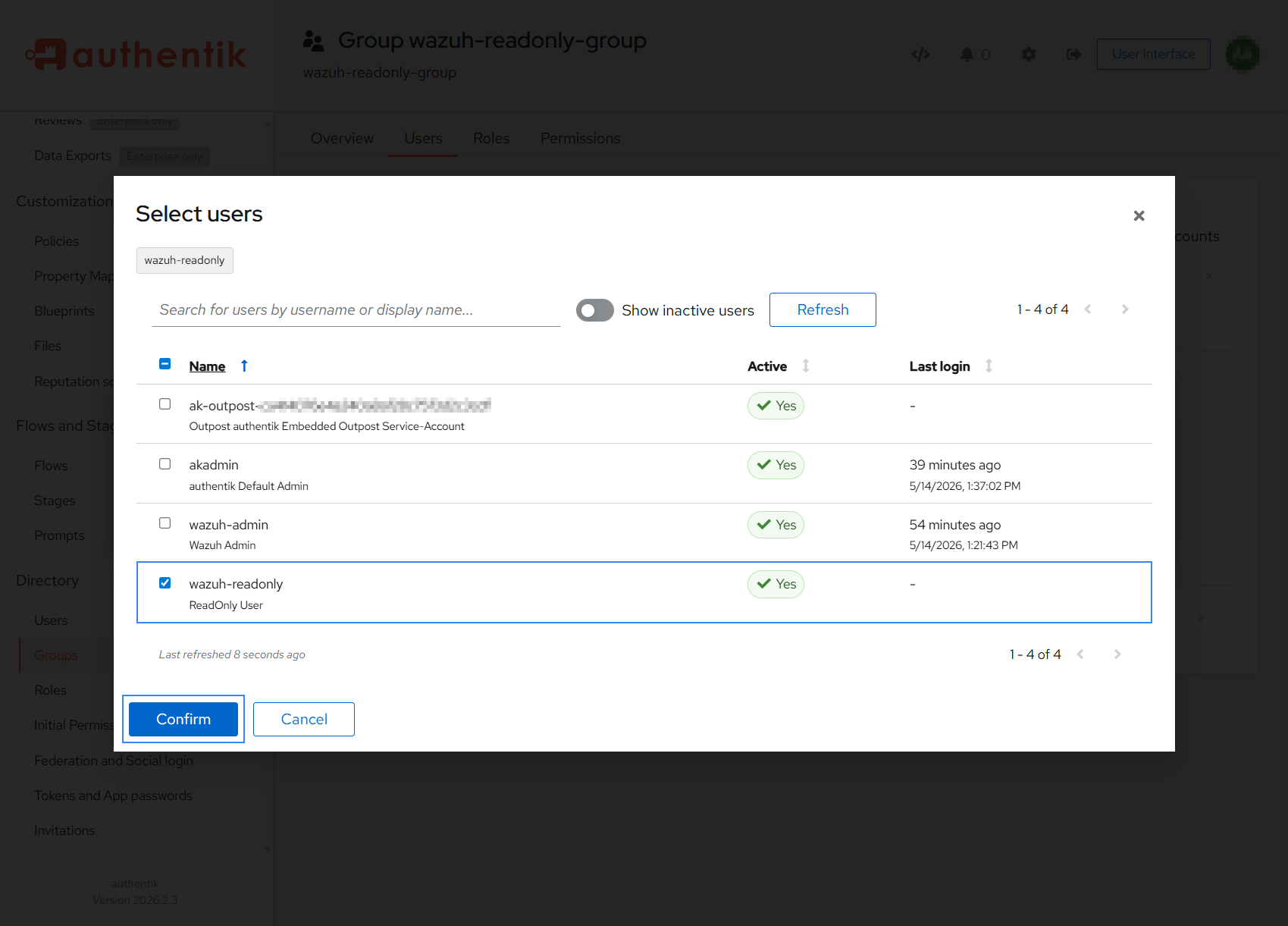
Task: Open Files in sidebar
Action: 48,346
